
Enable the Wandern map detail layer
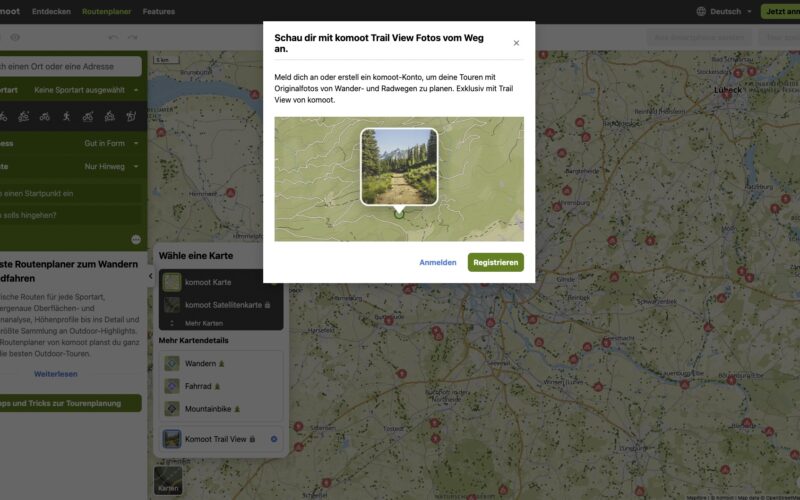220,363
